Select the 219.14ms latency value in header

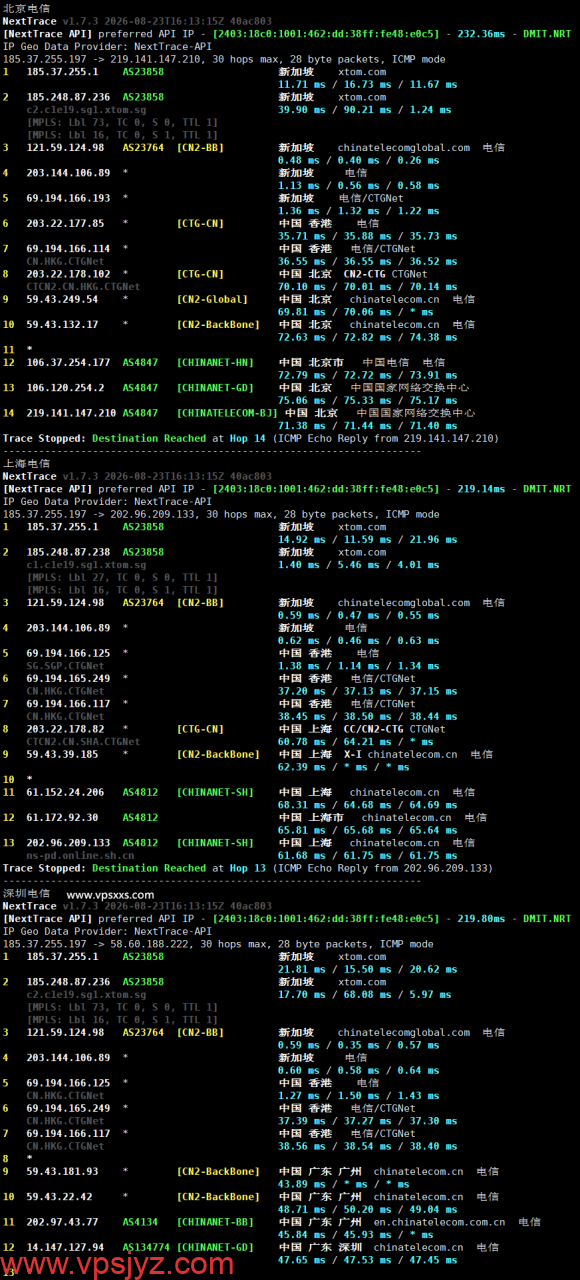pyautogui.click(x=481, y=490)
